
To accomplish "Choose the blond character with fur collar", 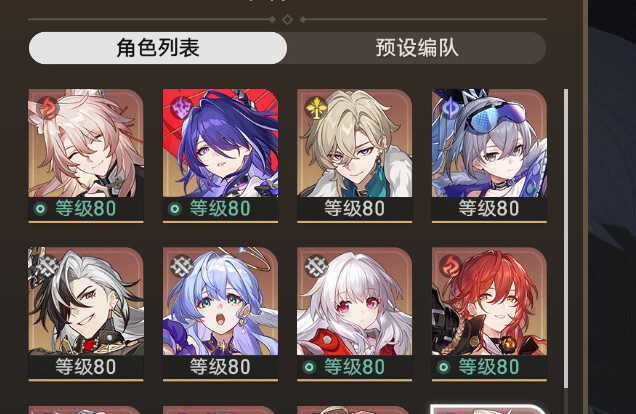I will 355,156.
